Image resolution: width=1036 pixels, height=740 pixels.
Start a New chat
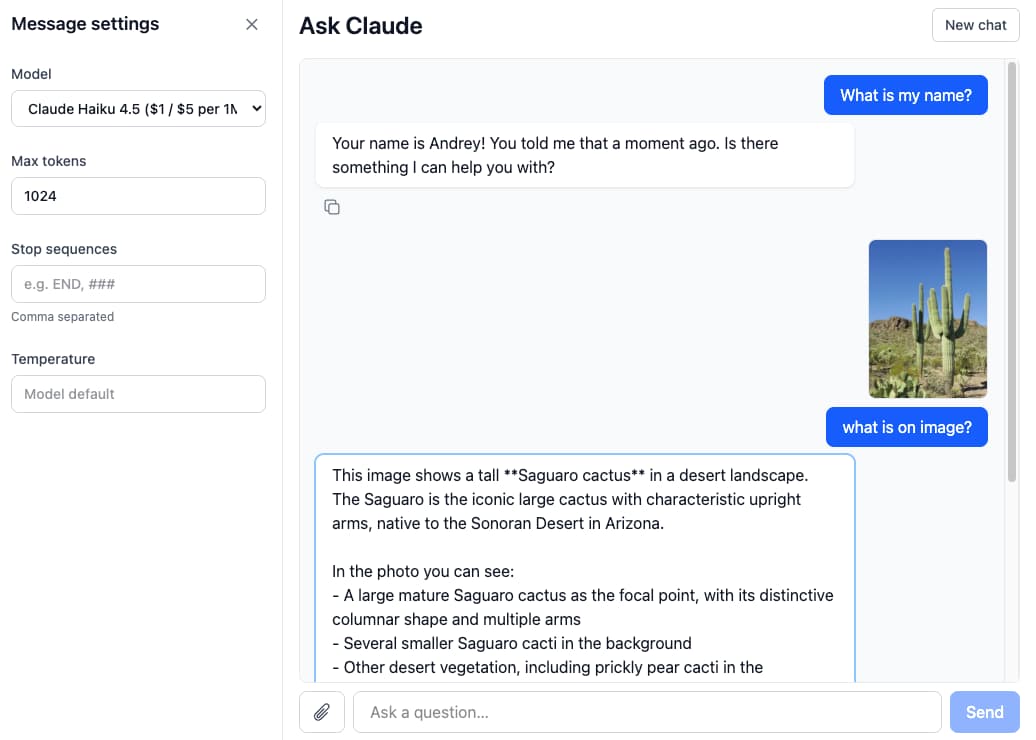[x=975, y=25]
